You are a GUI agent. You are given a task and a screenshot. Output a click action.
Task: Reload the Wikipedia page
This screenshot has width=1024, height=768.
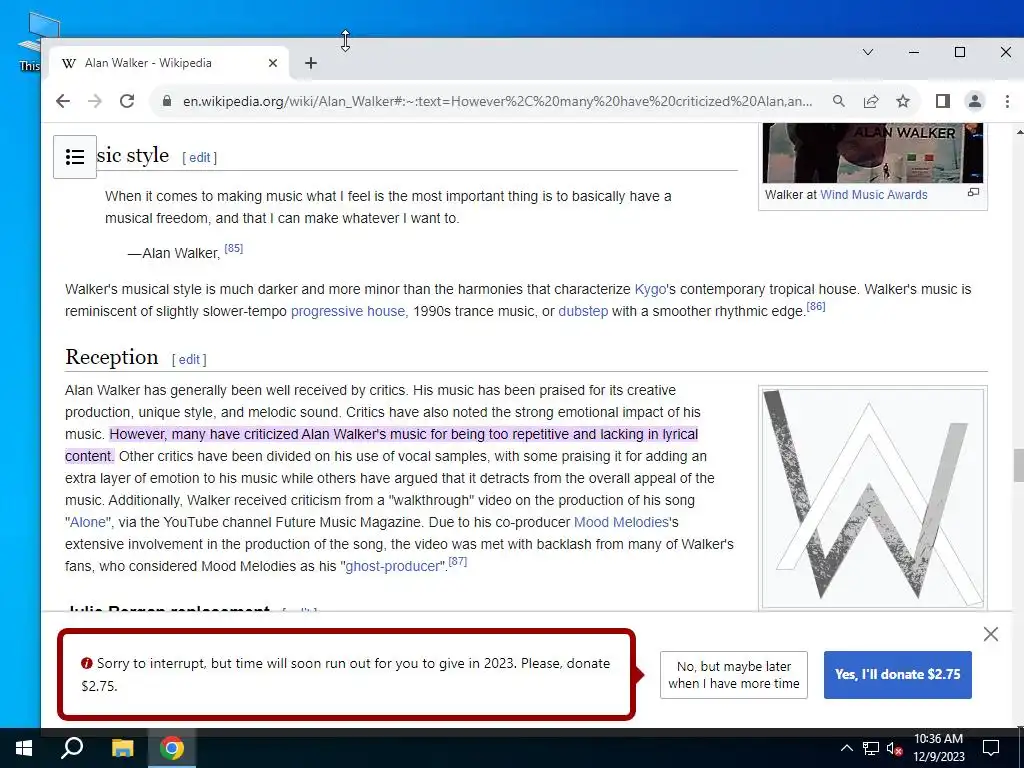coord(127,101)
